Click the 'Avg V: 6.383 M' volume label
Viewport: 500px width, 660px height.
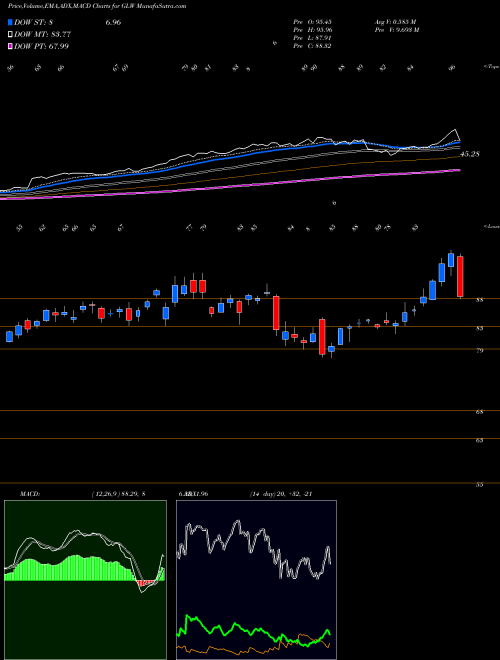[395, 22]
